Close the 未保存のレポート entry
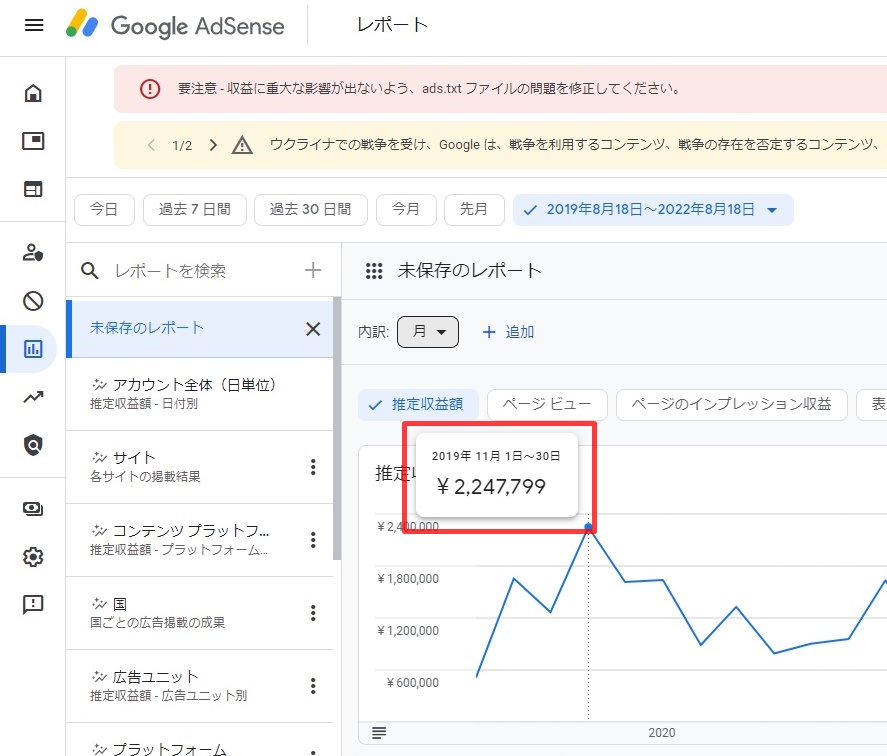The image size is (887, 756). 313,329
